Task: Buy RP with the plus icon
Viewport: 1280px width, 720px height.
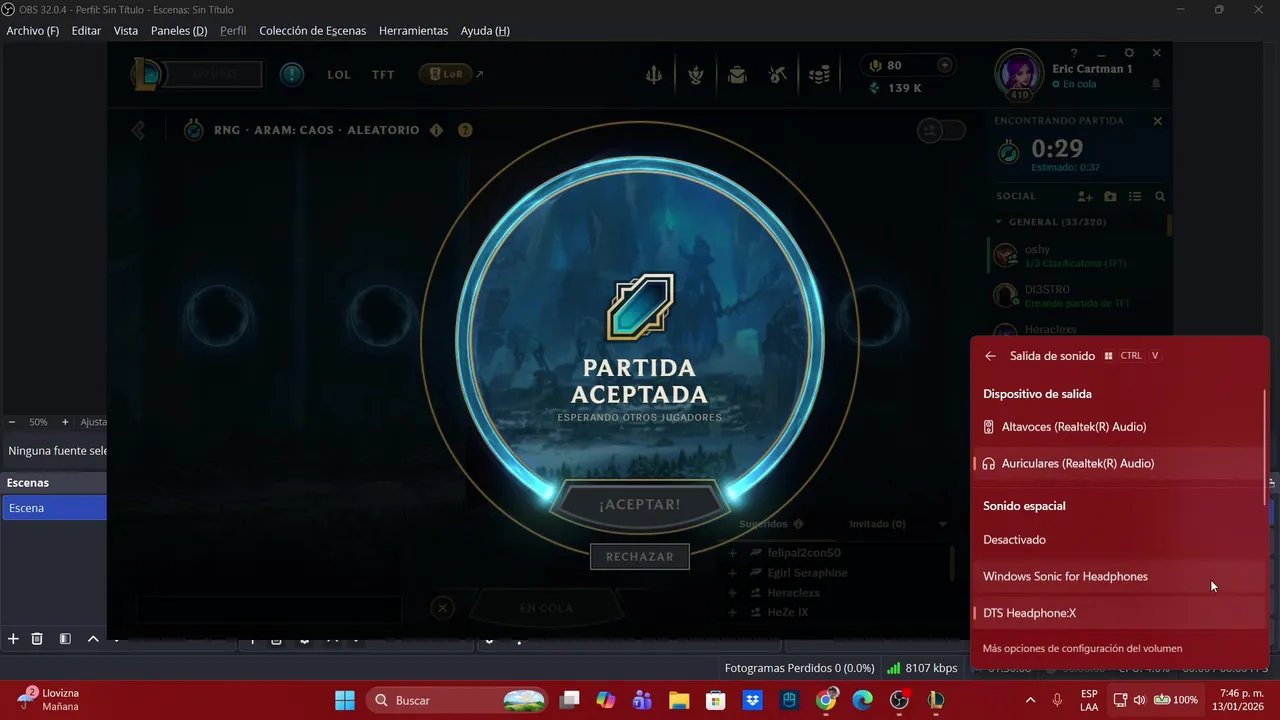Action: tap(944, 65)
